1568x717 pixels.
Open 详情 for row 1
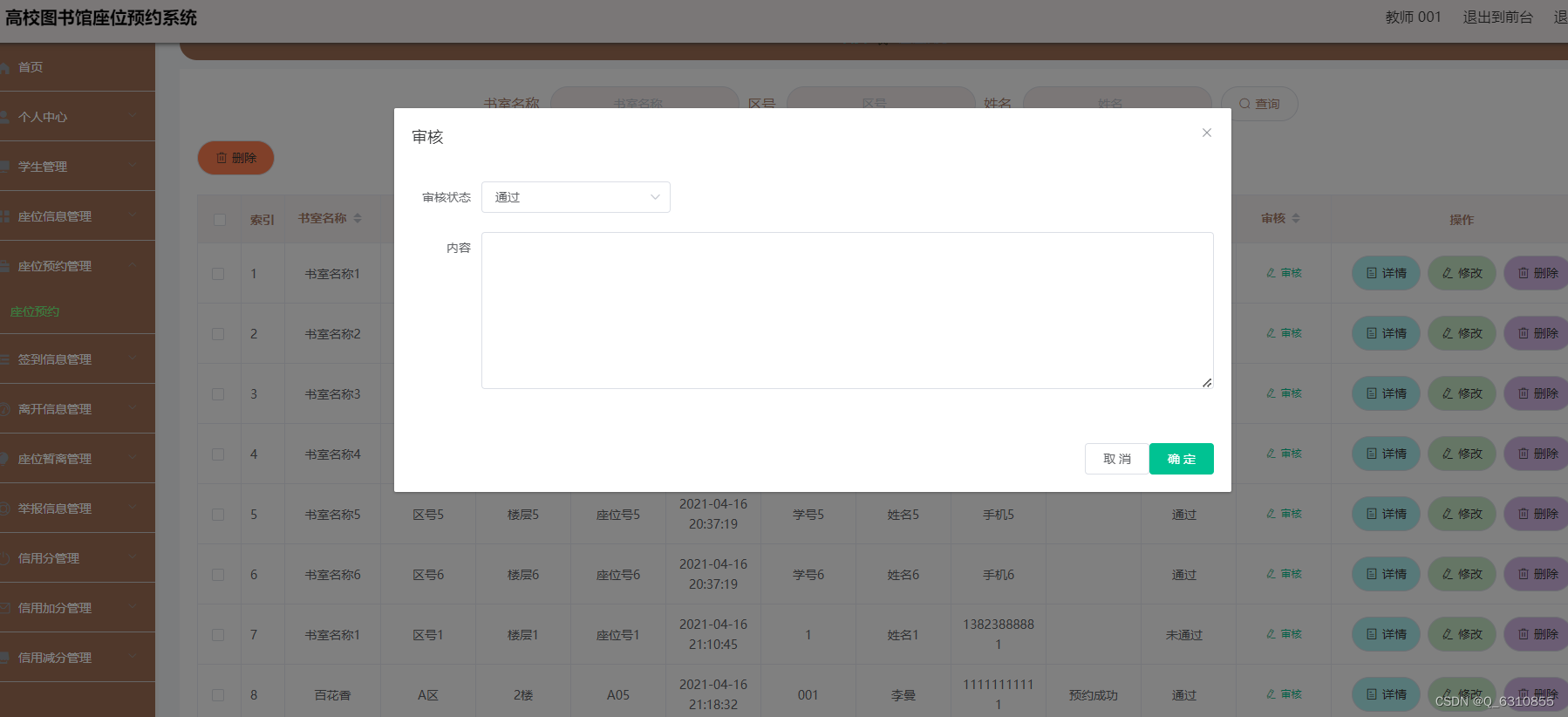point(1386,273)
